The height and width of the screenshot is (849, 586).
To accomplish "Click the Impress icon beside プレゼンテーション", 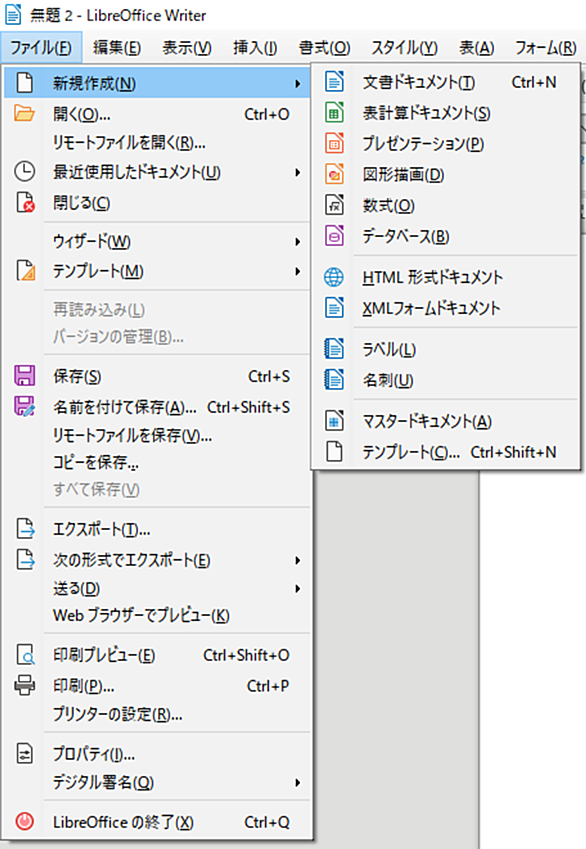I will [334, 143].
